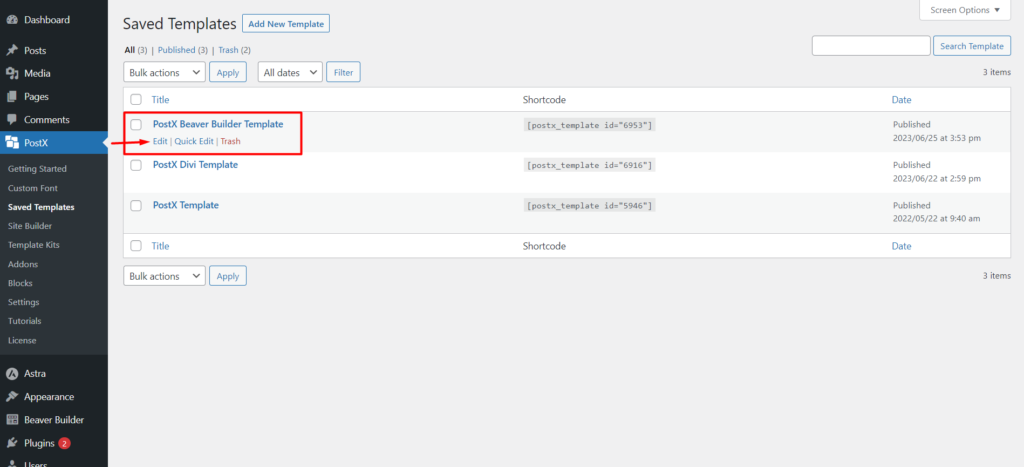Click date 2023/06/22 at 2:59 pm
Screen dimensions: 1024x467
936,179
